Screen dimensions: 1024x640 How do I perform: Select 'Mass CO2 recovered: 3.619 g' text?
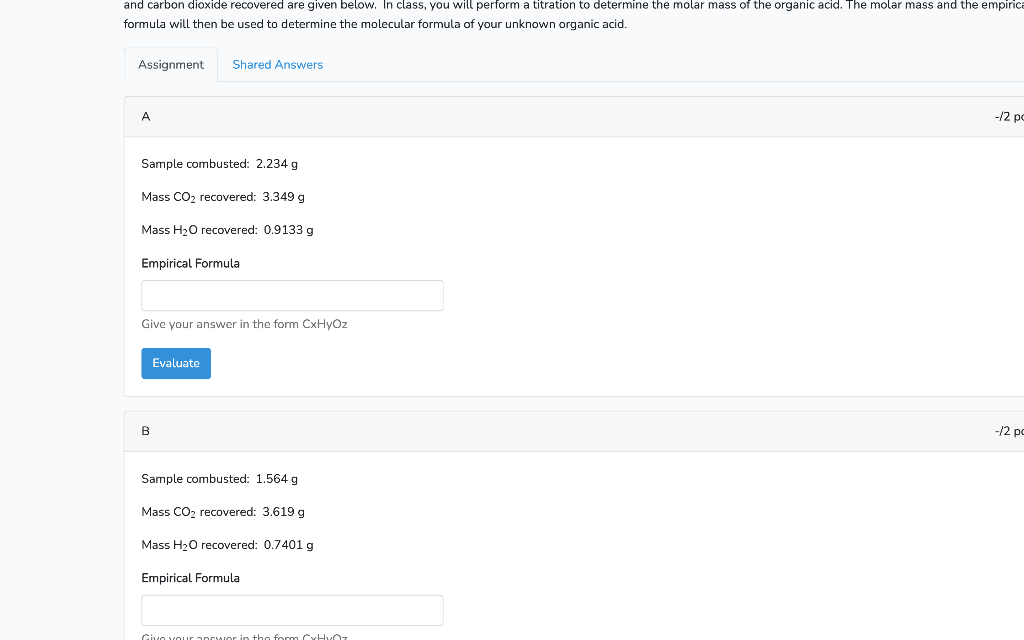[223, 512]
